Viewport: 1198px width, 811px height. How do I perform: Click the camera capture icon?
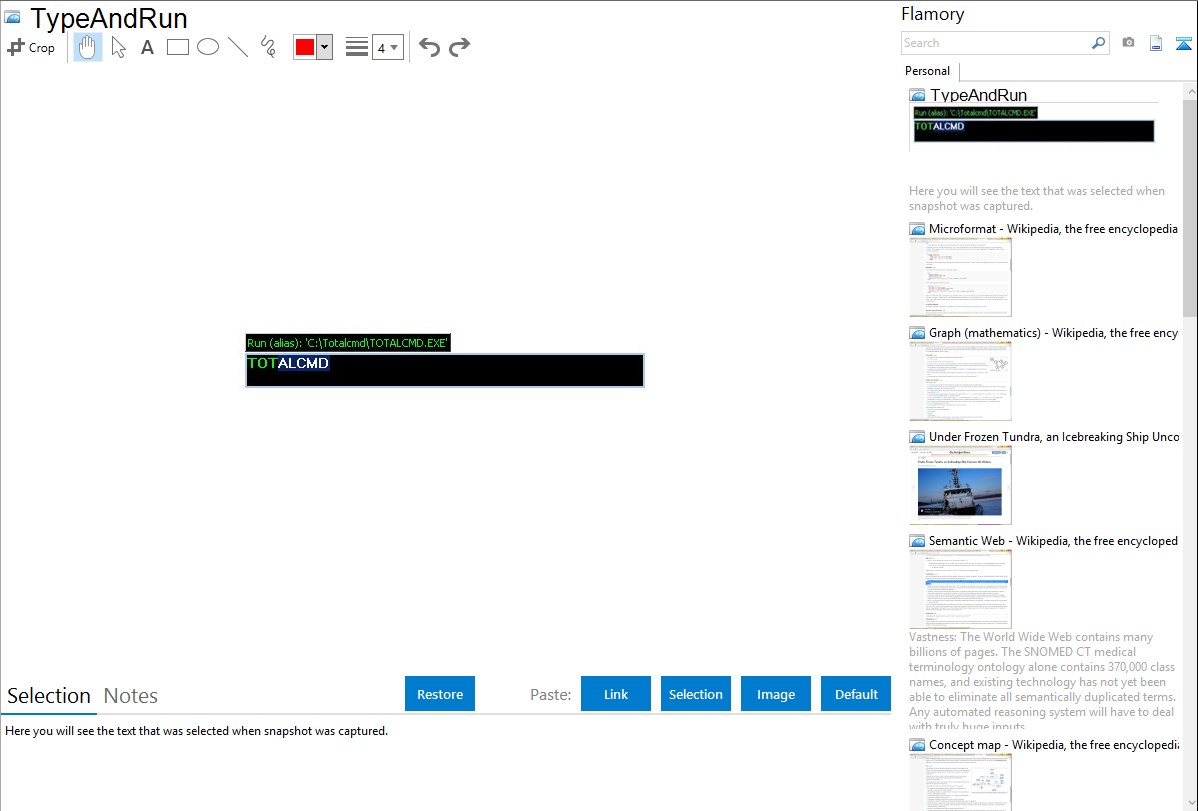[1128, 43]
